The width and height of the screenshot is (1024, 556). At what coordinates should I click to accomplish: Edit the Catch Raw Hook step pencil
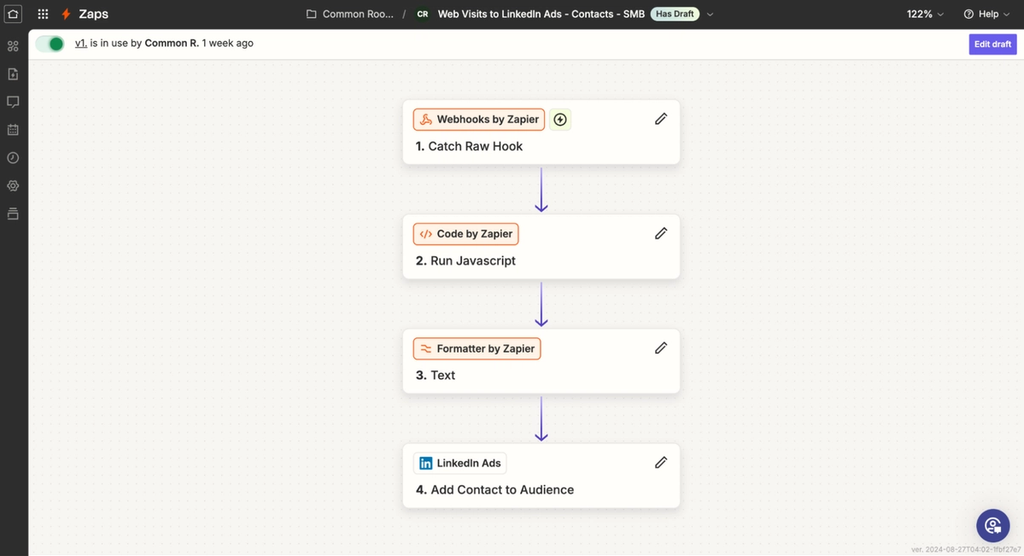(x=661, y=119)
